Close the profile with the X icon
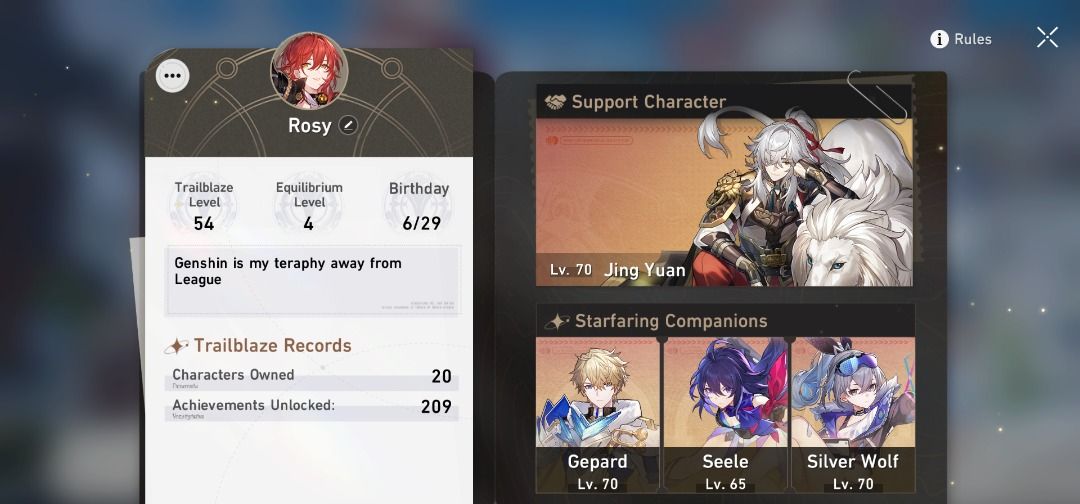 pyautogui.click(x=1047, y=37)
